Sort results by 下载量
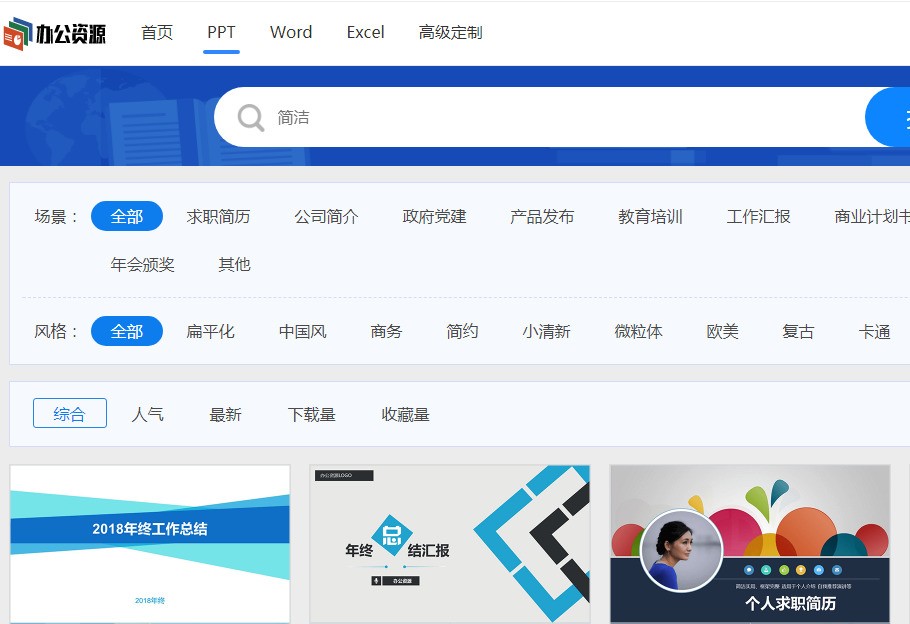The image size is (910, 624). [311, 414]
